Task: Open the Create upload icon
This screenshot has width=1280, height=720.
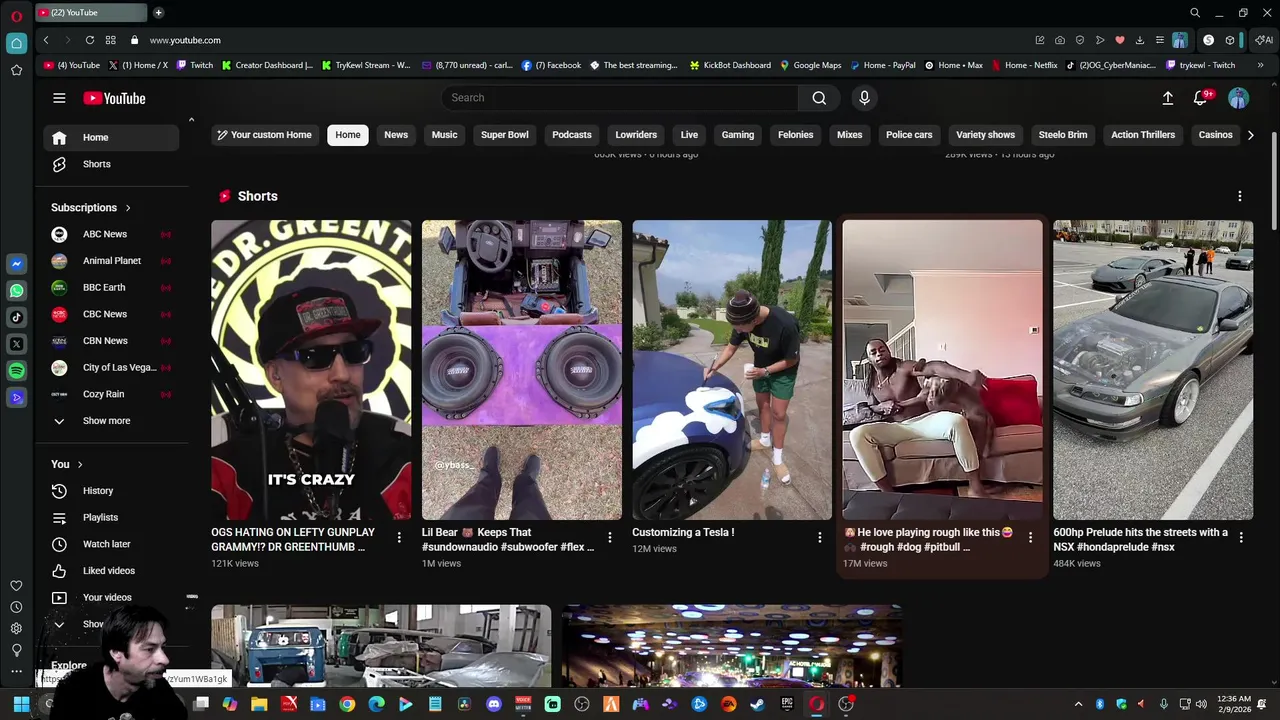Action: (1167, 98)
